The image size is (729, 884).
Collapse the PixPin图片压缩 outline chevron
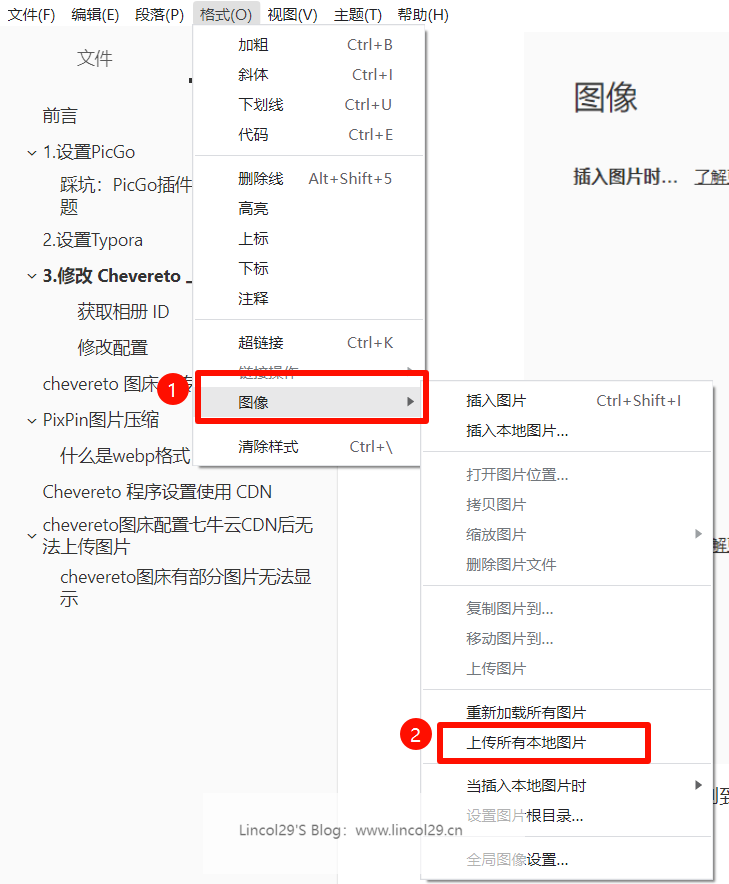tap(31, 421)
